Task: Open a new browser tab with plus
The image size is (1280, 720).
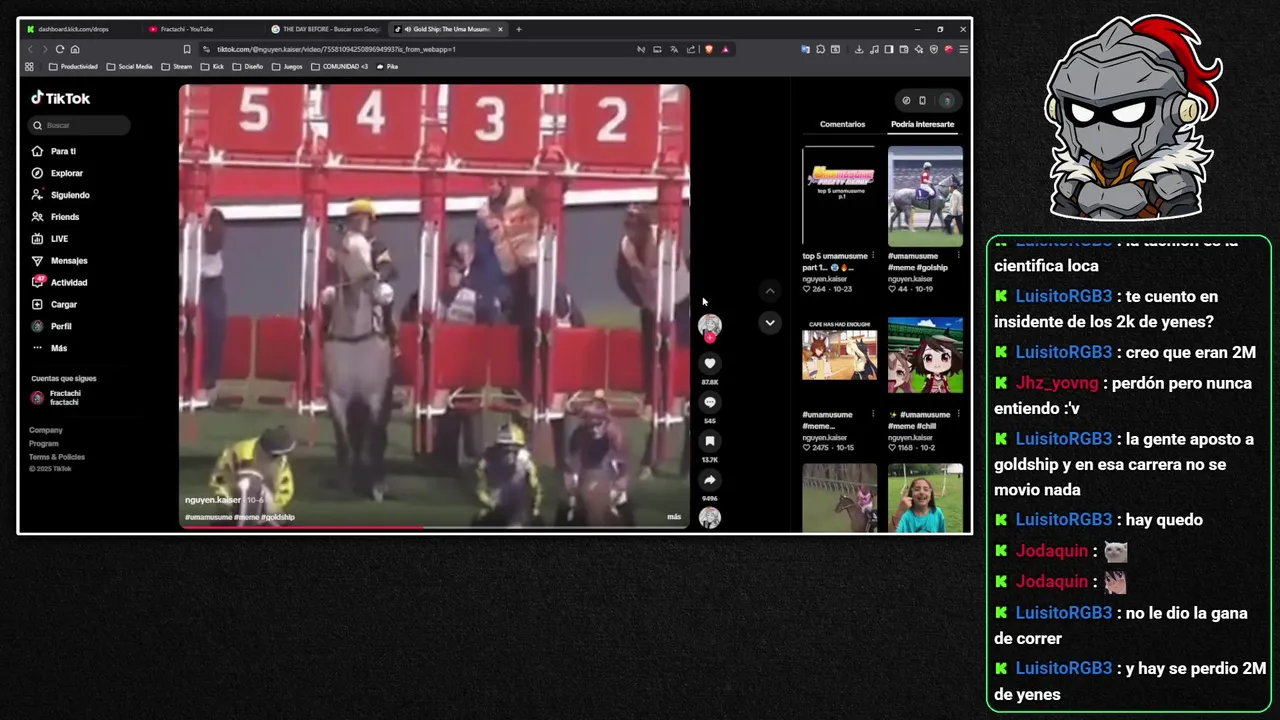Action: pyautogui.click(x=519, y=29)
